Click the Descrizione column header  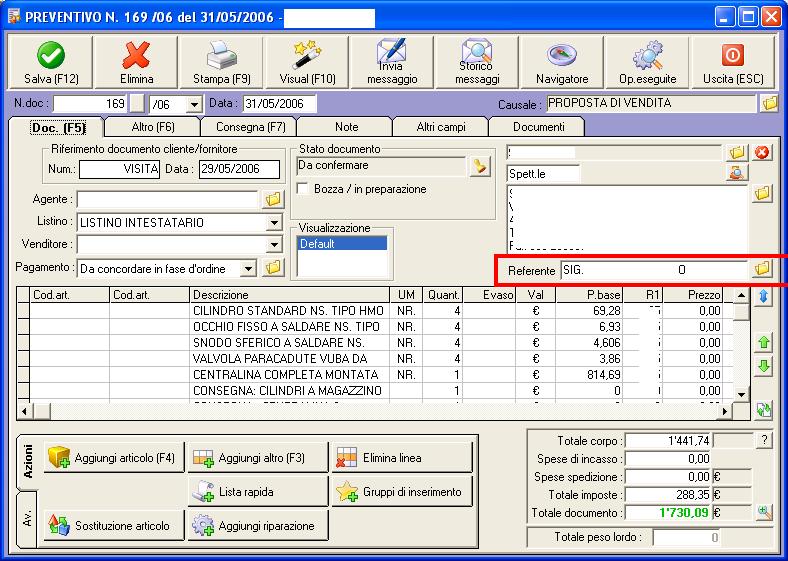coord(289,295)
